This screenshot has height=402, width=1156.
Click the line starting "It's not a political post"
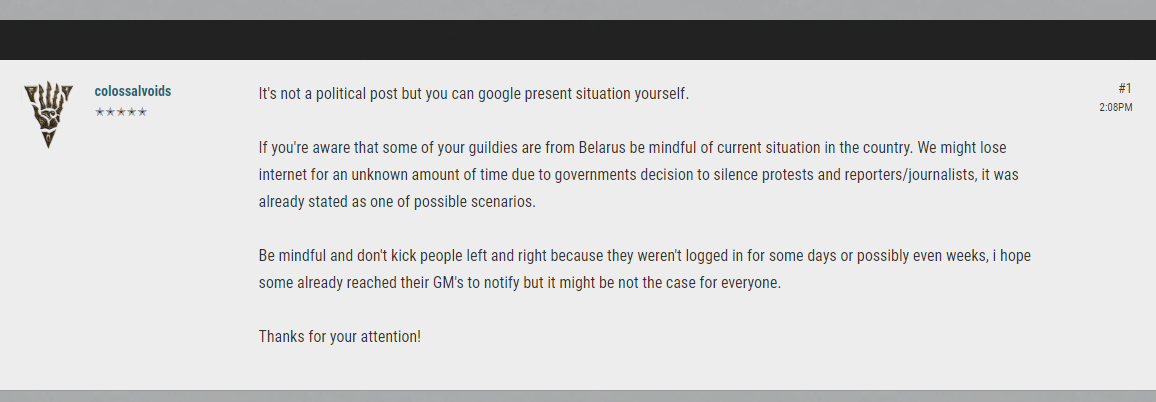[473, 94]
